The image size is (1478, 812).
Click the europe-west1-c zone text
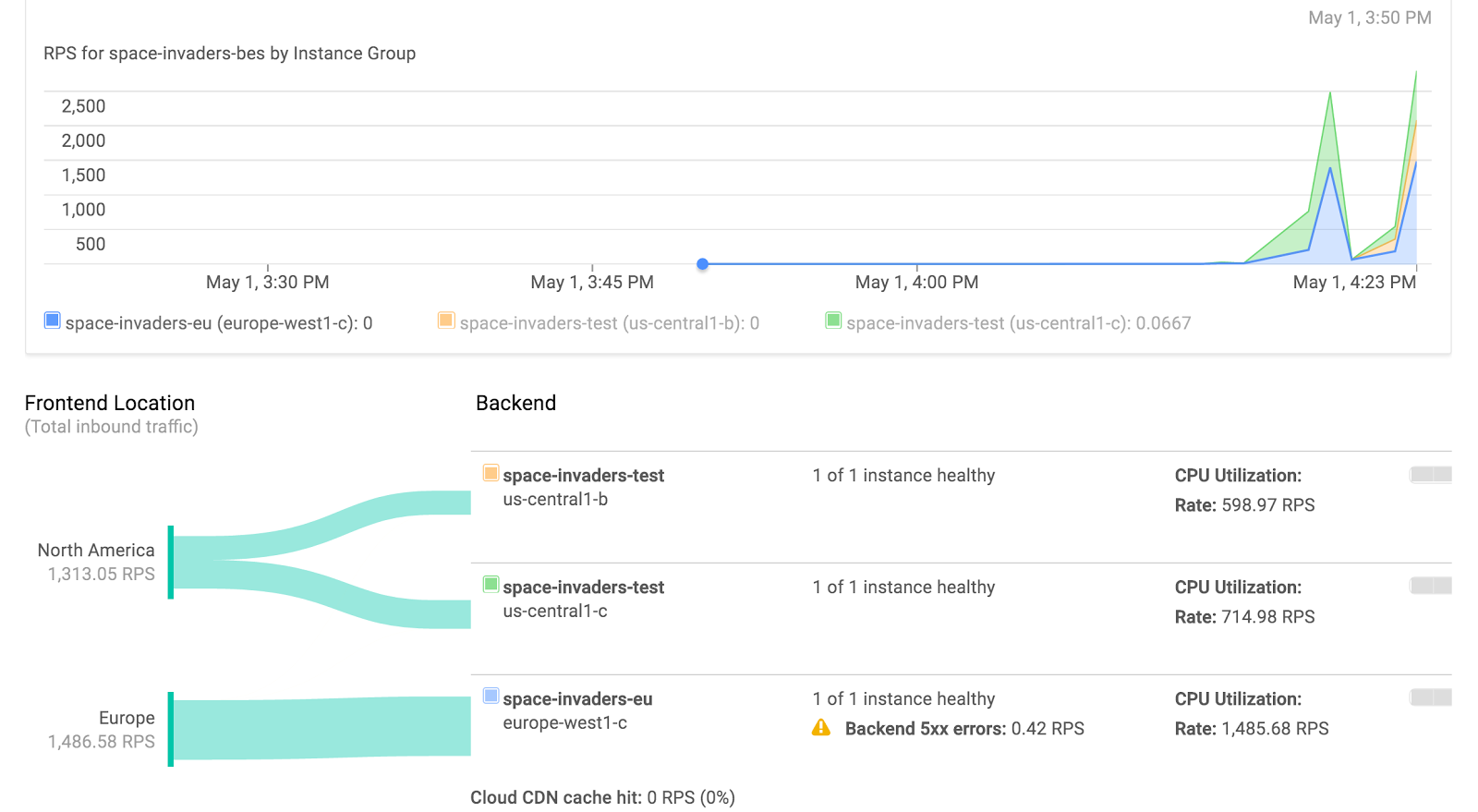(565, 723)
